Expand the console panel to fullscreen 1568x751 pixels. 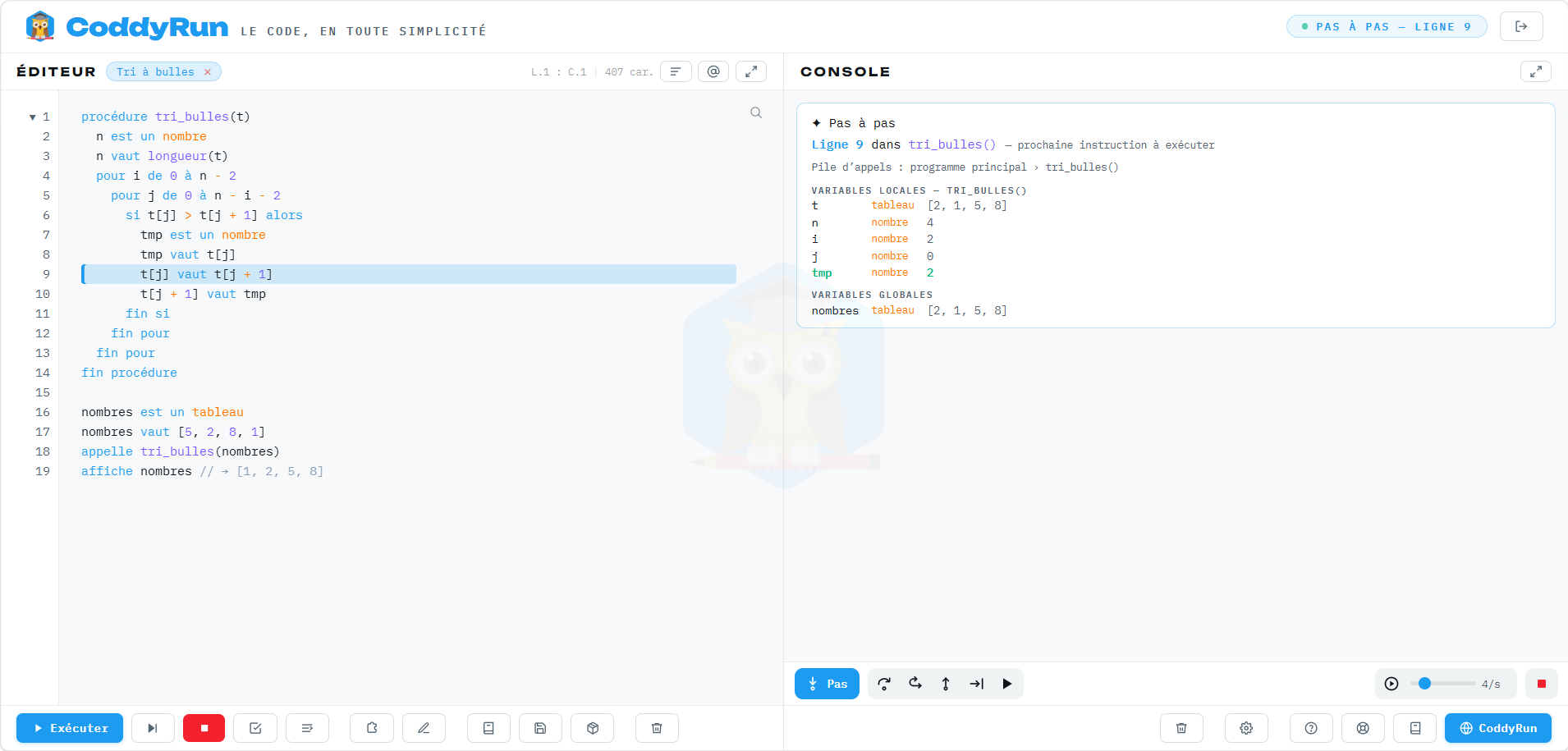1536,72
